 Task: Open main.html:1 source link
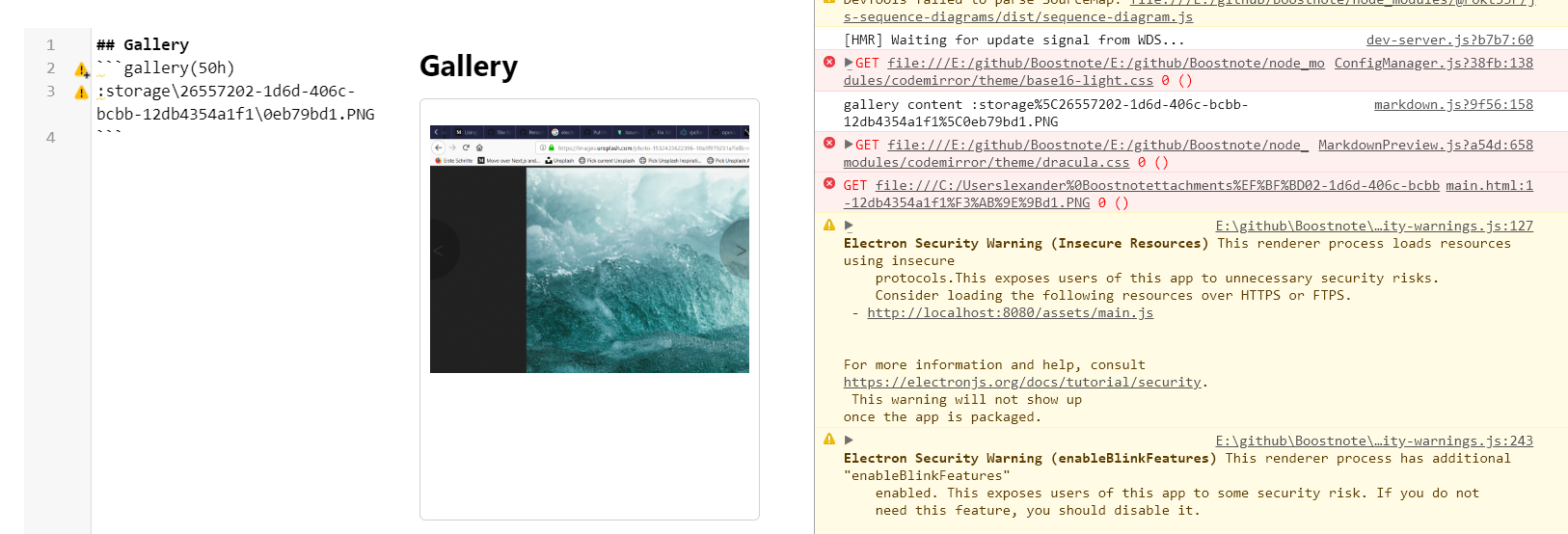[x=1489, y=185]
